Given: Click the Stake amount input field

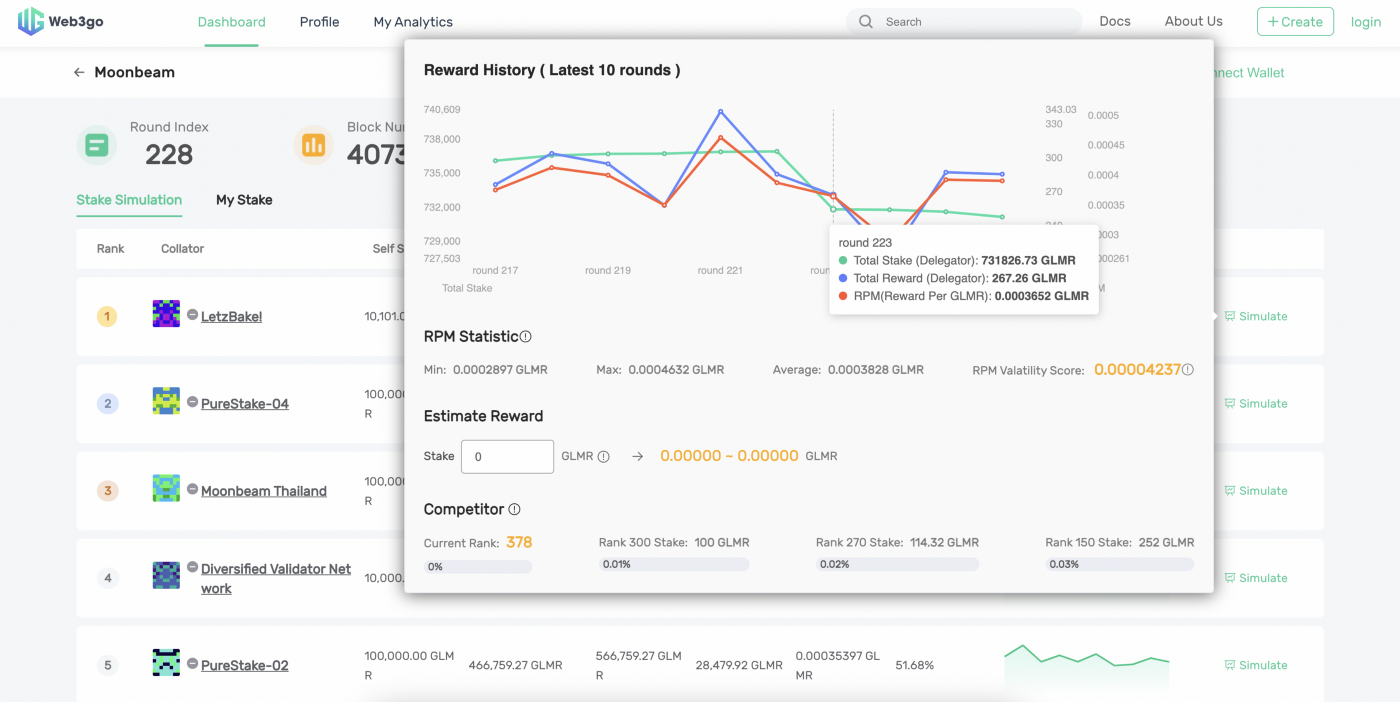Looking at the screenshot, I should (x=507, y=456).
